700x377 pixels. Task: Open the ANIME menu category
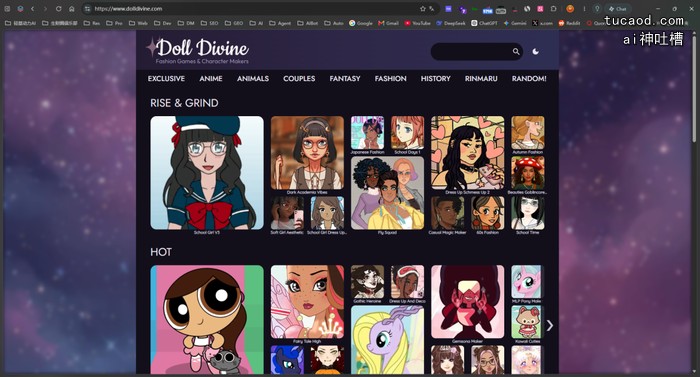pos(211,79)
